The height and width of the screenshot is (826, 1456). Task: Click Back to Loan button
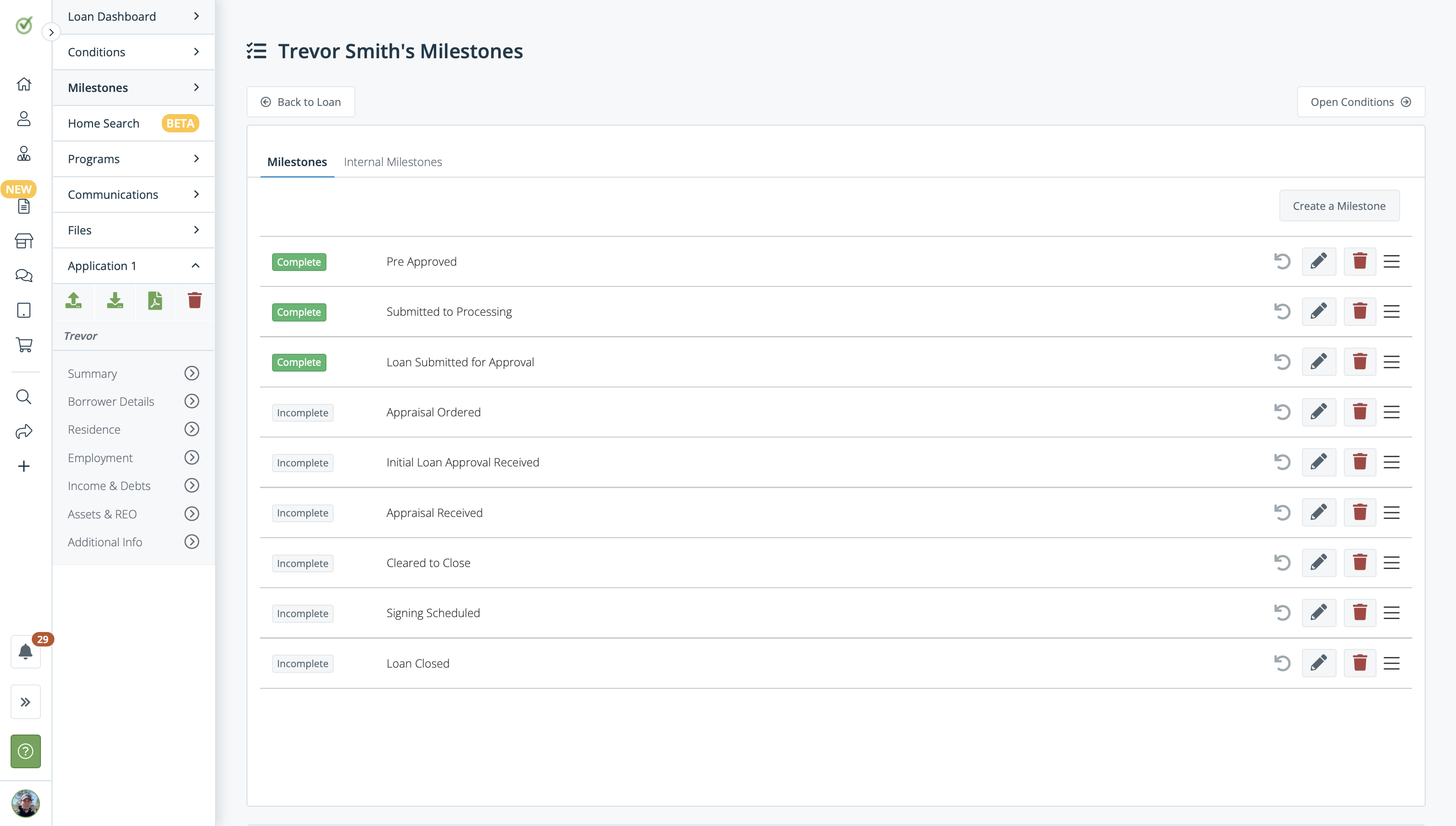pos(301,102)
